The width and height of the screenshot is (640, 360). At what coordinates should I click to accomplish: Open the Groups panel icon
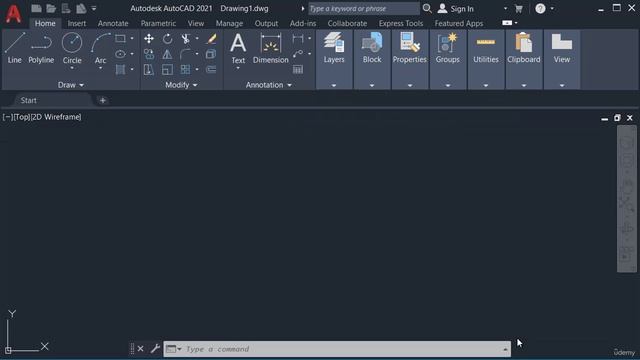(447, 42)
